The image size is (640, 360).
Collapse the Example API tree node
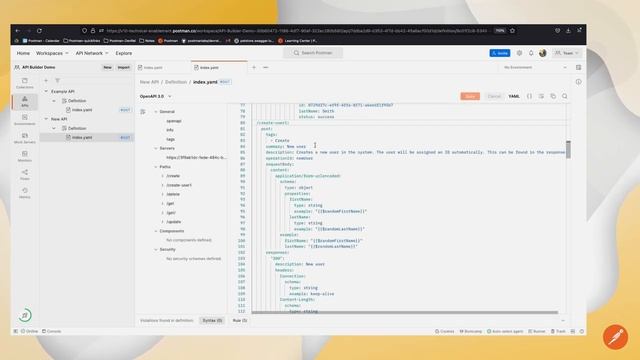coord(46,91)
